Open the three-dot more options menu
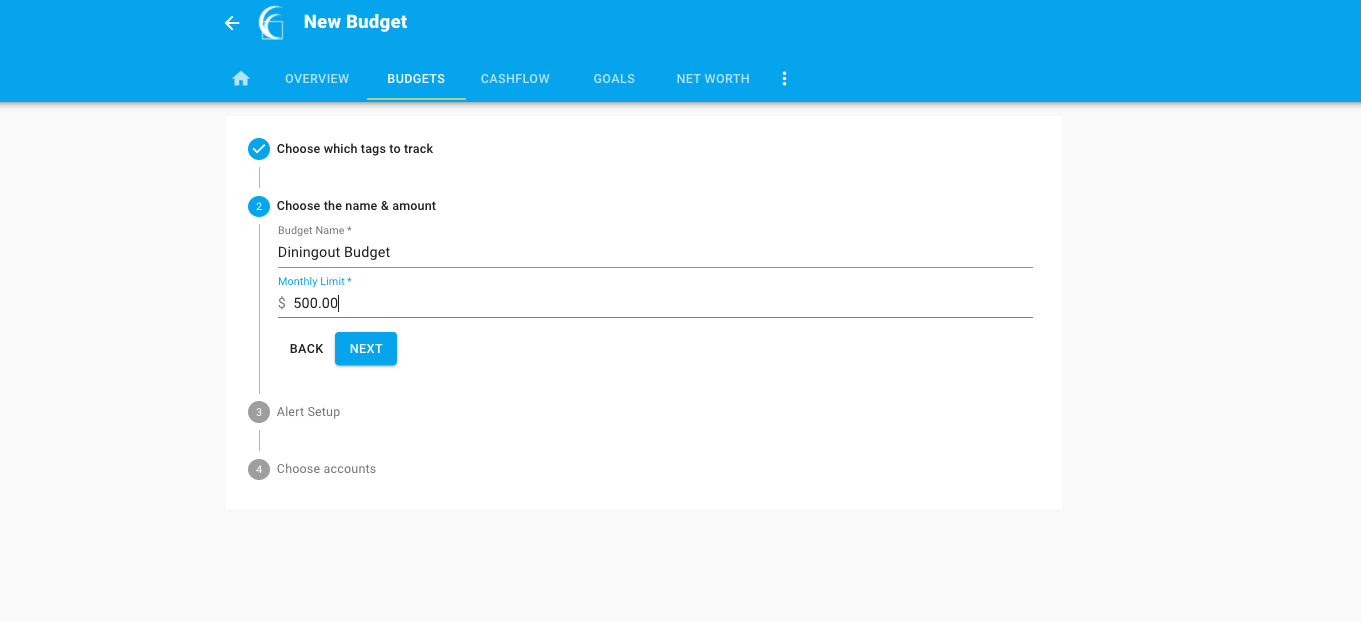1361x621 pixels. (x=784, y=79)
